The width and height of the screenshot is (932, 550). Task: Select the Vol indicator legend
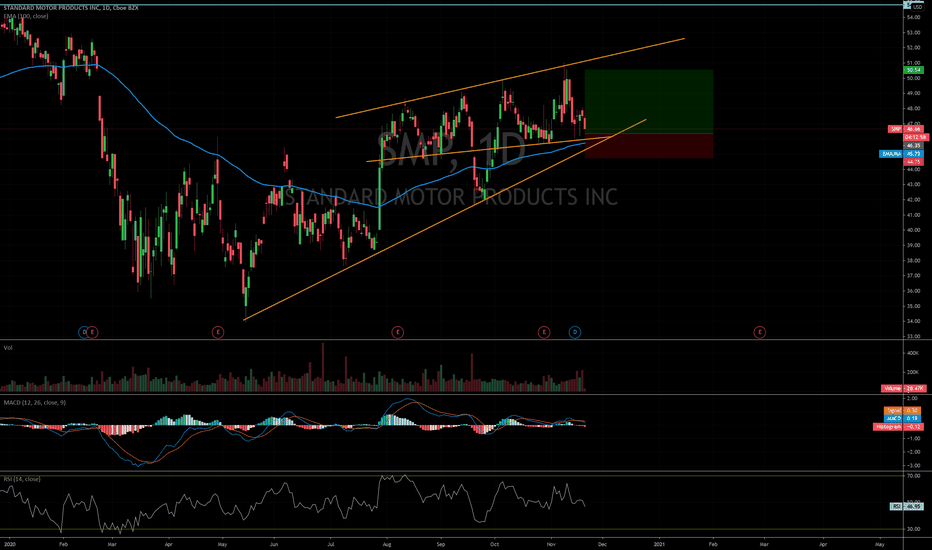click(8, 347)
